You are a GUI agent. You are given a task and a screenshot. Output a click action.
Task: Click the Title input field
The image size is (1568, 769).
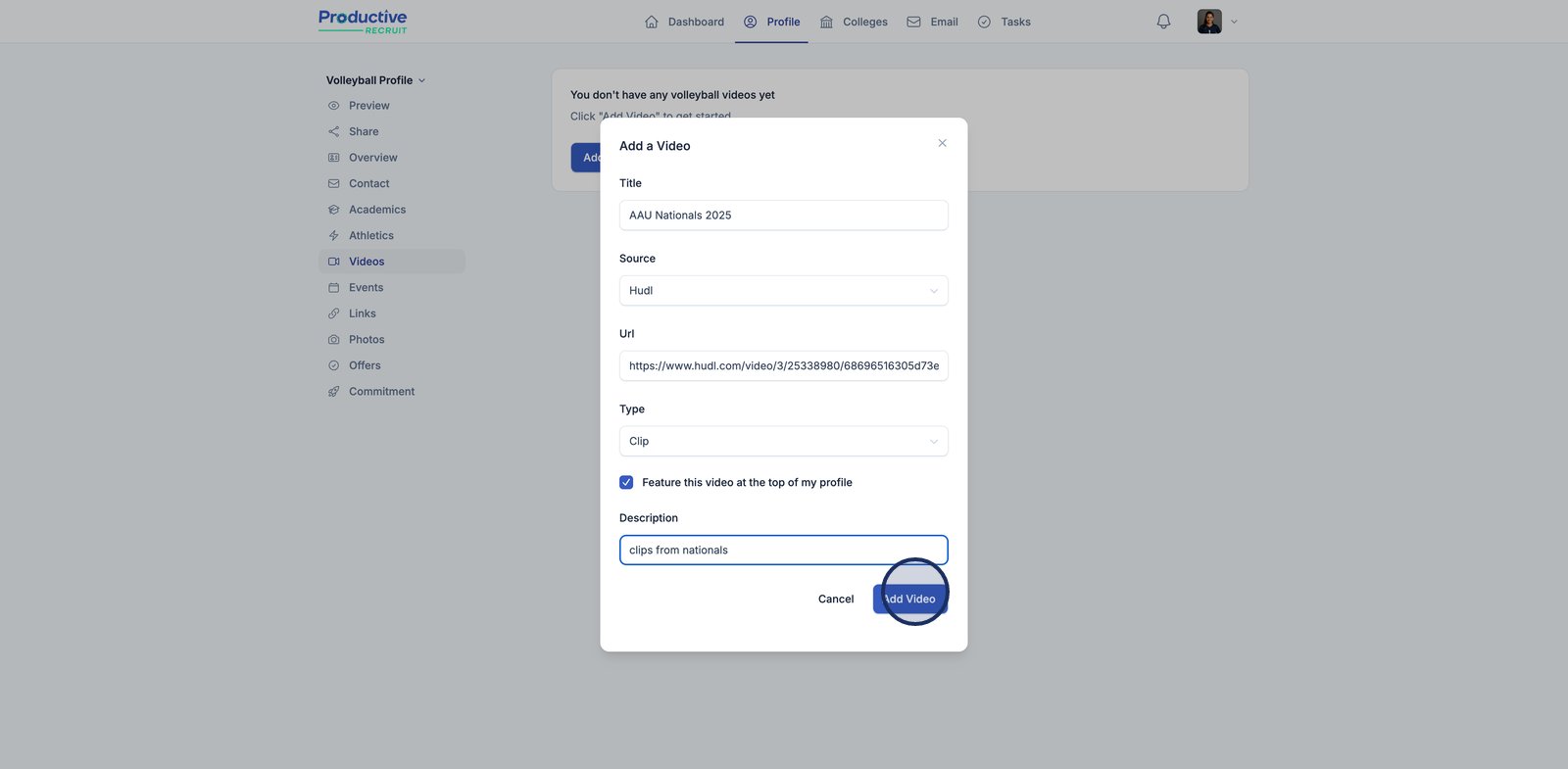783,216
